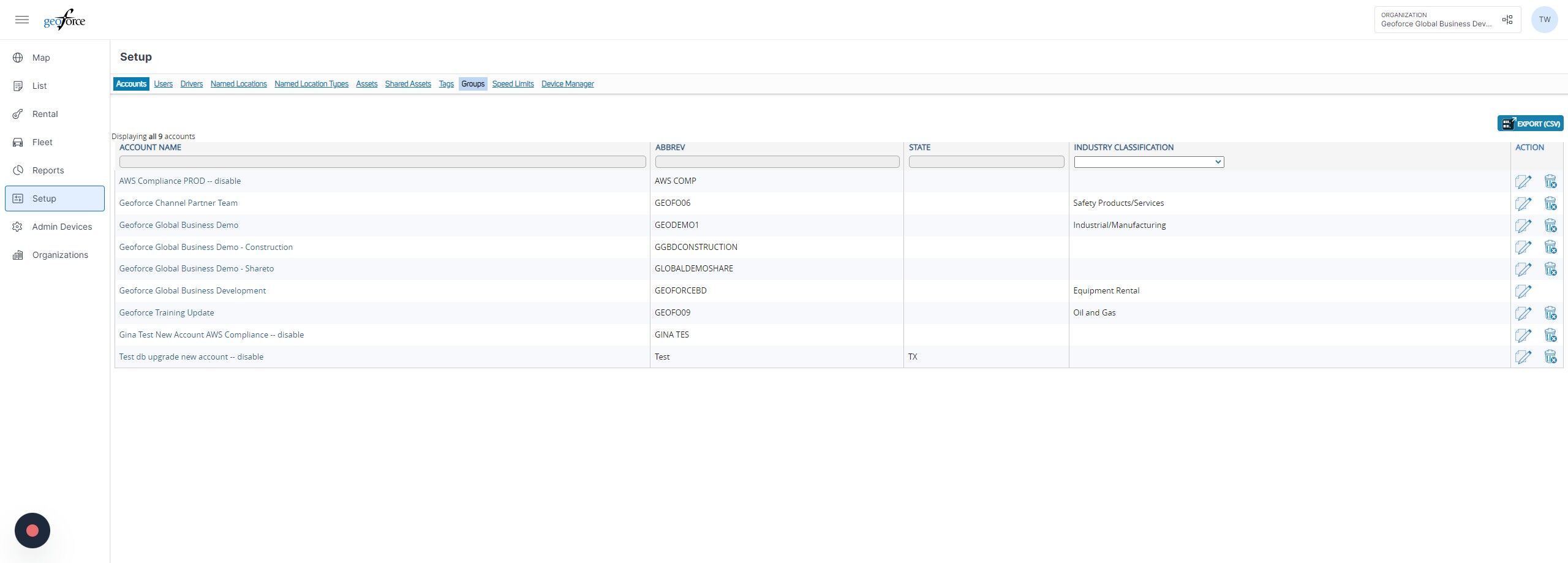1568x563 pixels.
Task: Open the TW user avatar menu
Action: click(x=1545, y=20)
